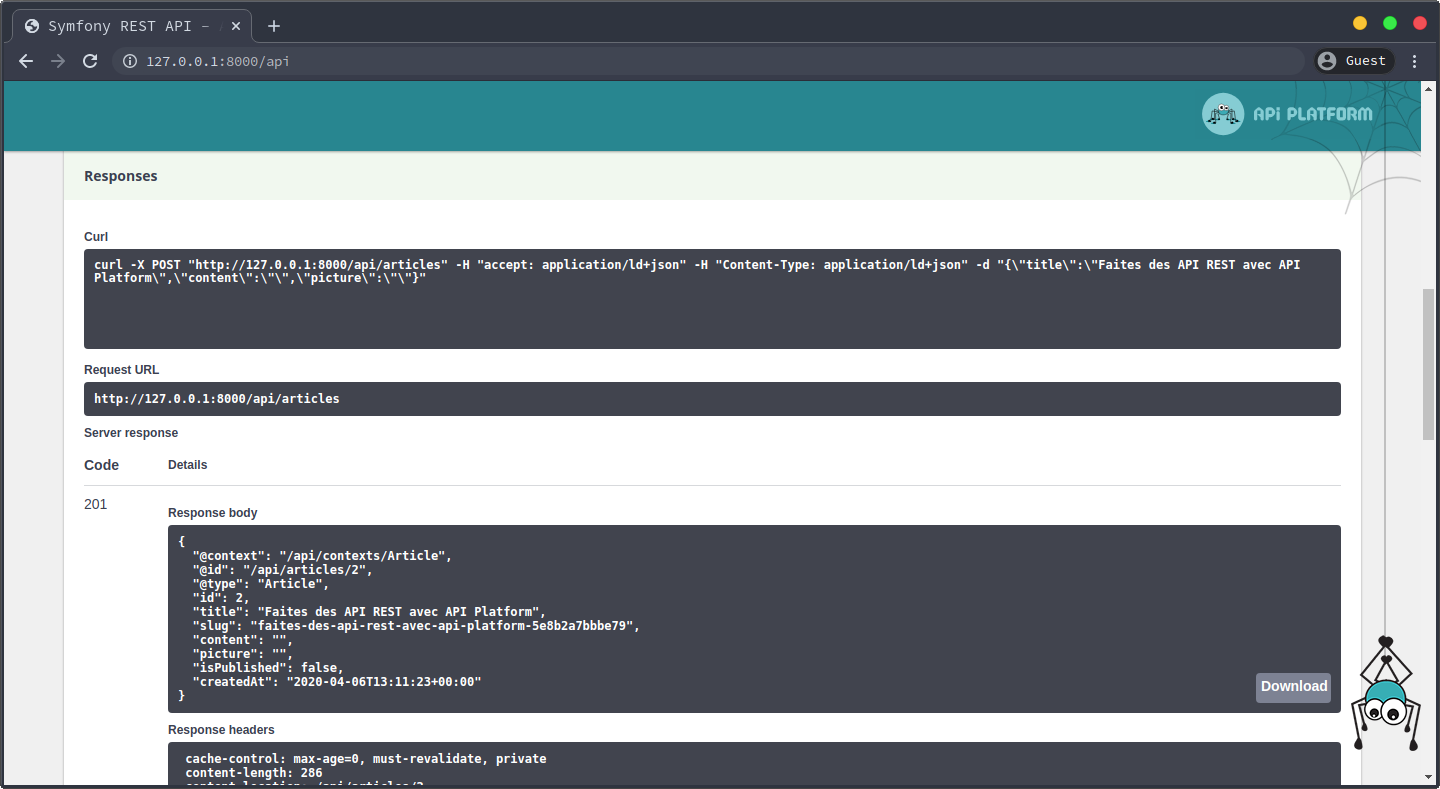Click the address bar URL
The height and width of the screenshot is (789, 1440).
click(x=218, y=61)
